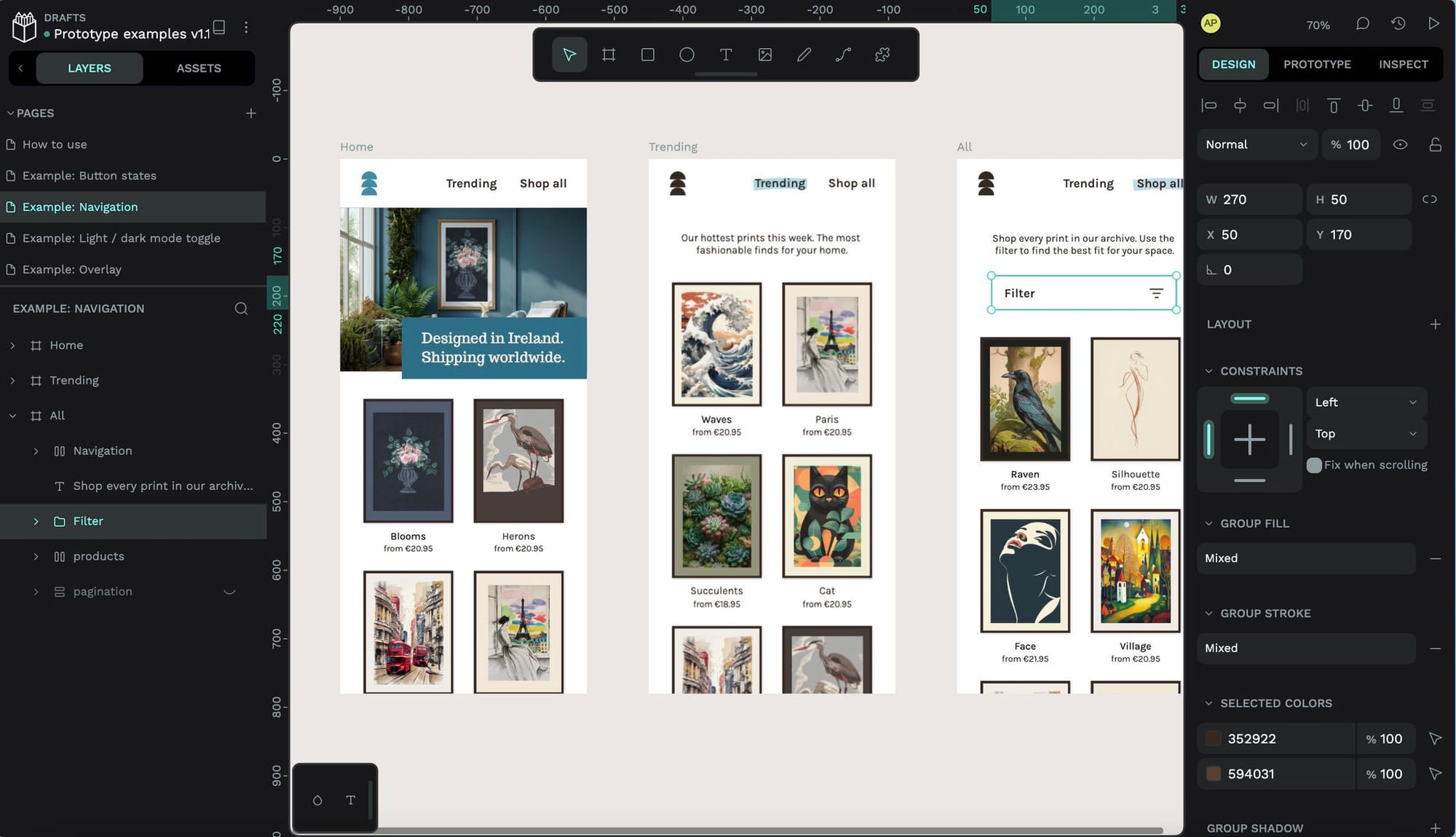Image resolution: width=1456 pixels, height=837 pixels.
Task: Click the 594031 color swatch
Action: (x=1213, y=774)
